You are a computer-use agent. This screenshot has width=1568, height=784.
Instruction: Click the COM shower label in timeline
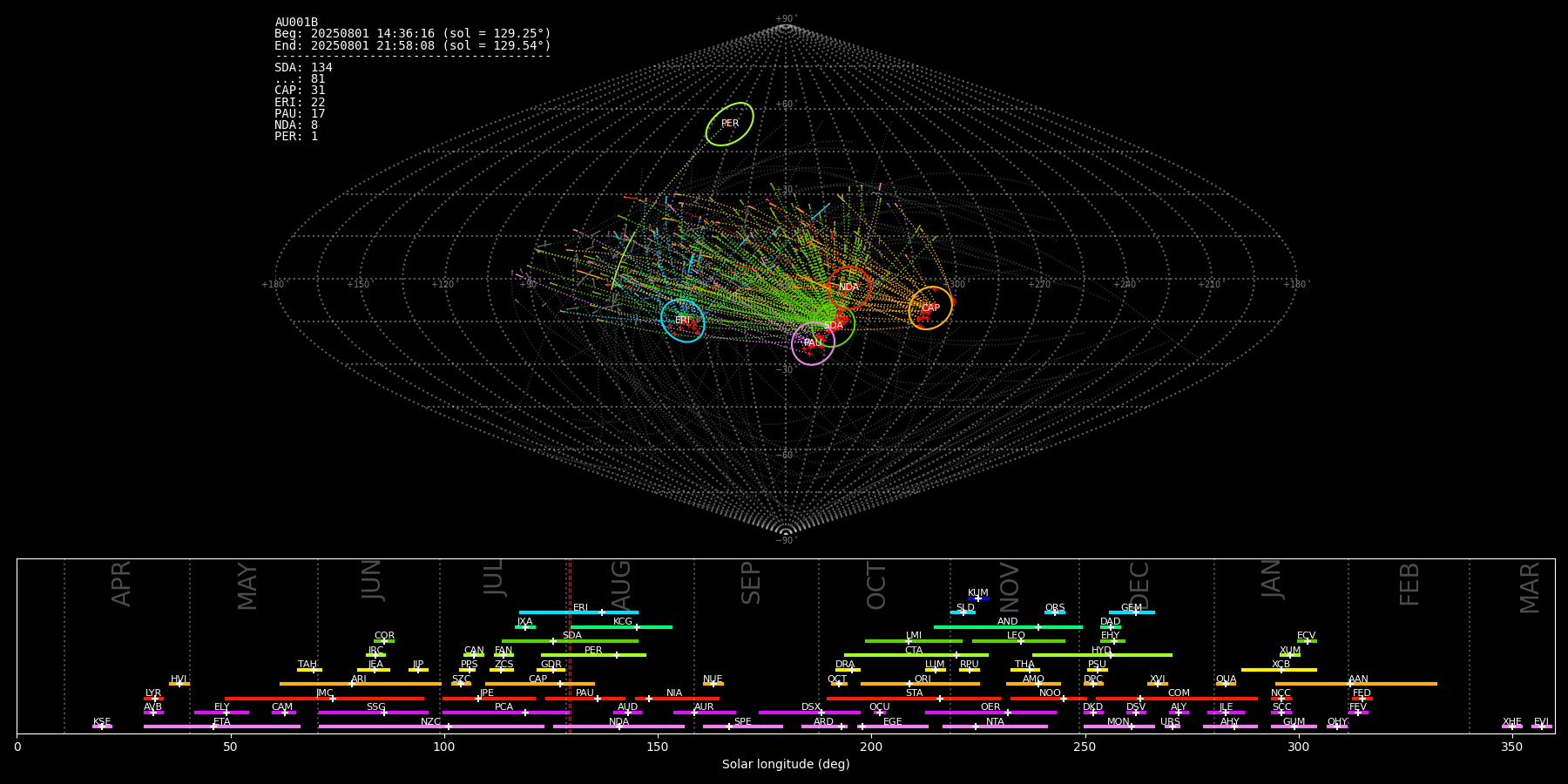(1179, 693)
